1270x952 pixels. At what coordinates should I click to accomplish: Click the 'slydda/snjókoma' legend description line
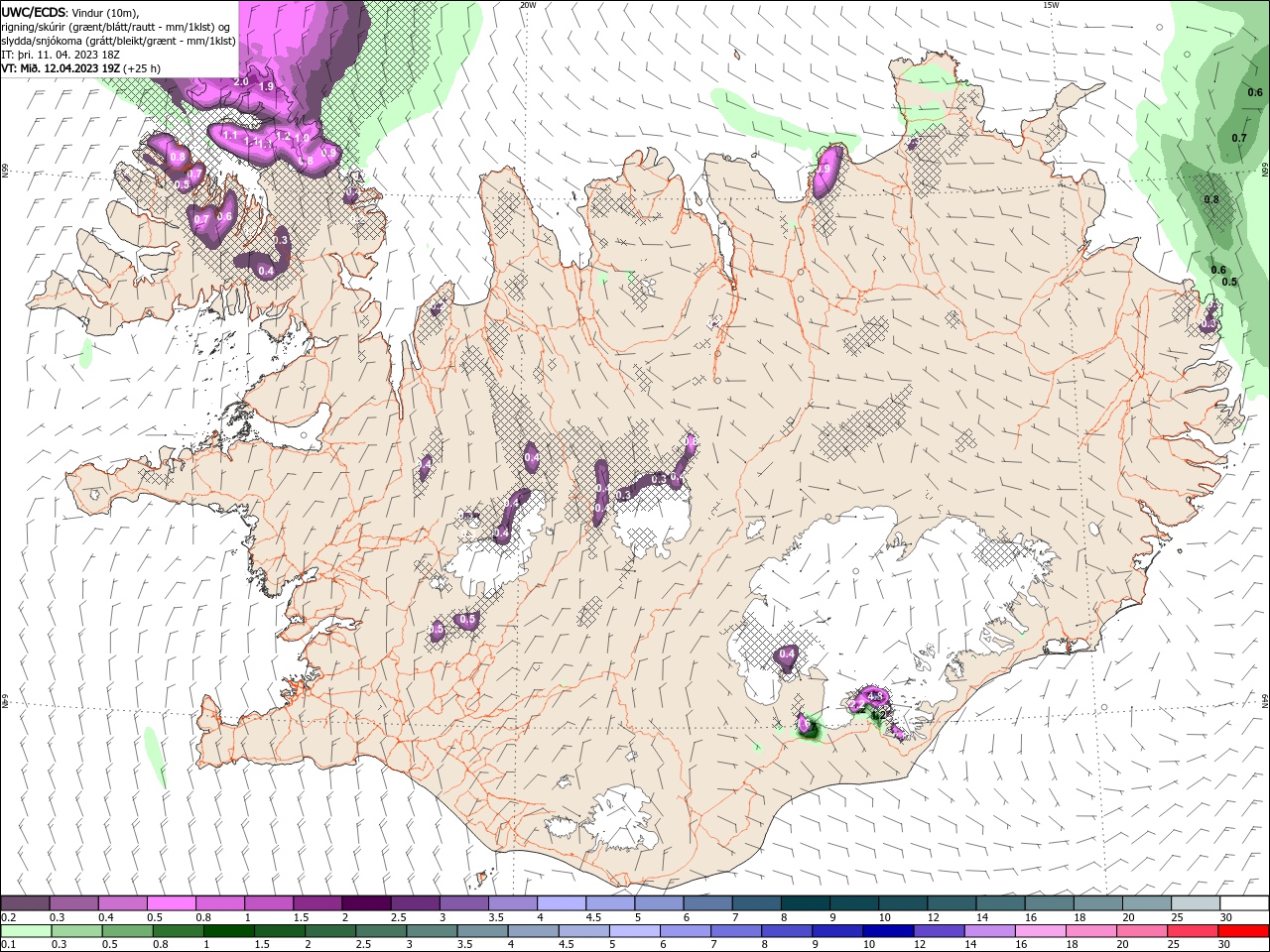point(118,41)
